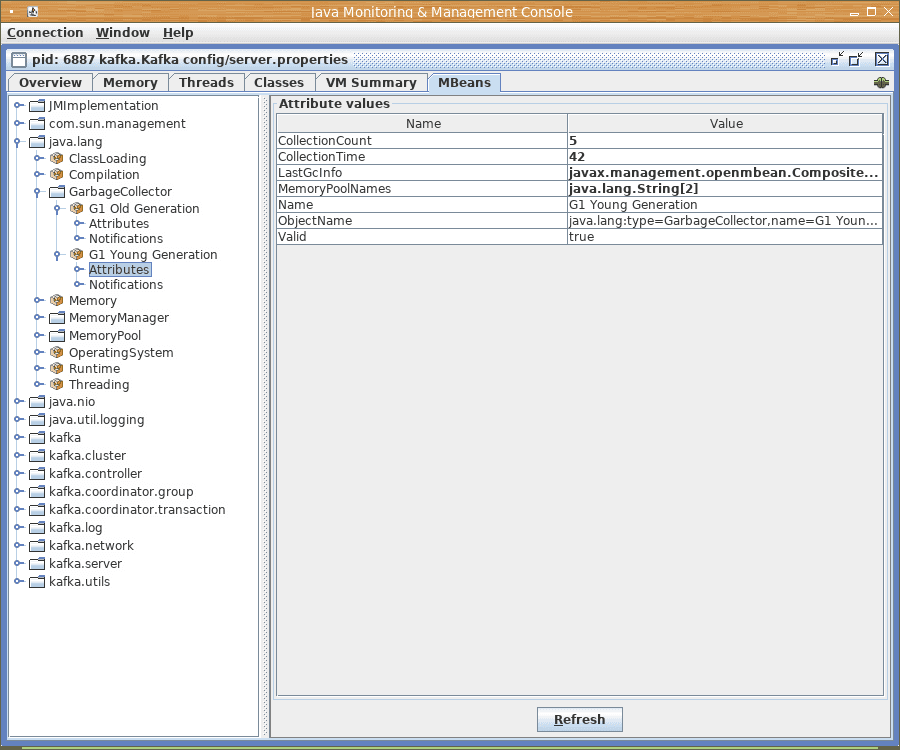Screen dimensions: 900x750
Task: Click the Value column header
Action: click(726, 123)
